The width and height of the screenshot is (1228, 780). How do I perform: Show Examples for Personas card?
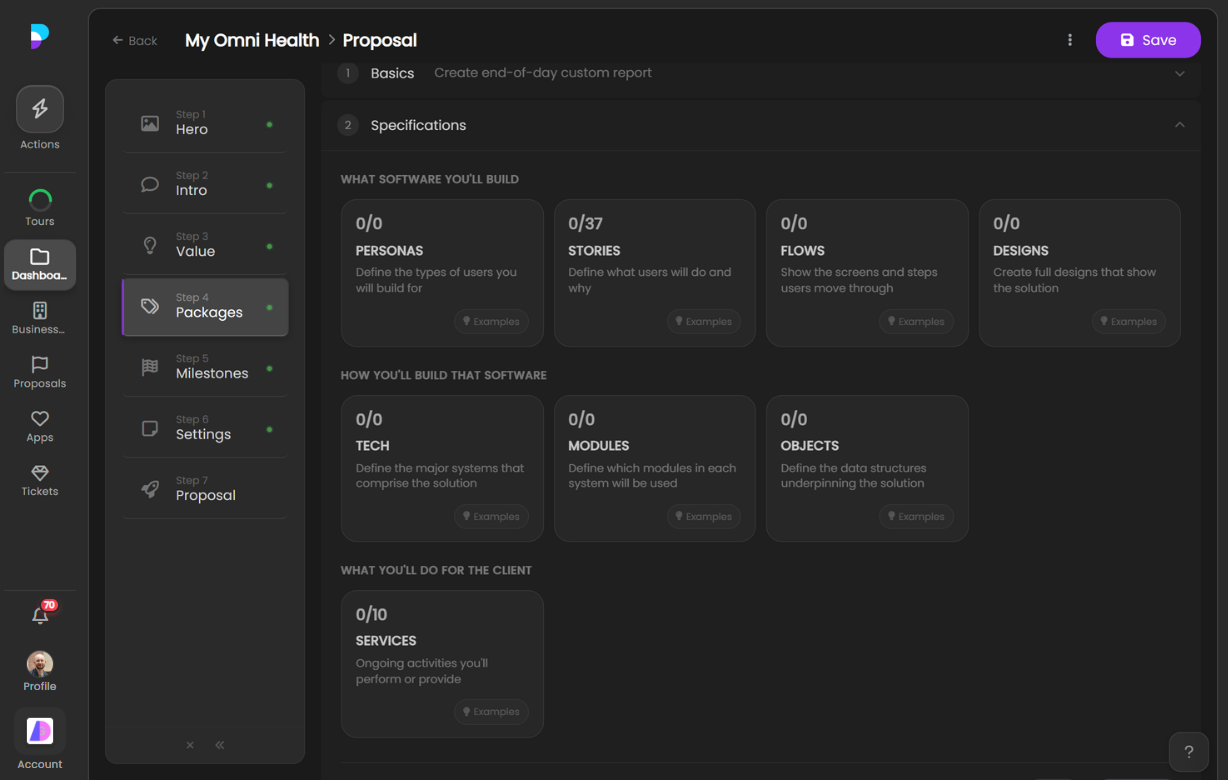491,322
